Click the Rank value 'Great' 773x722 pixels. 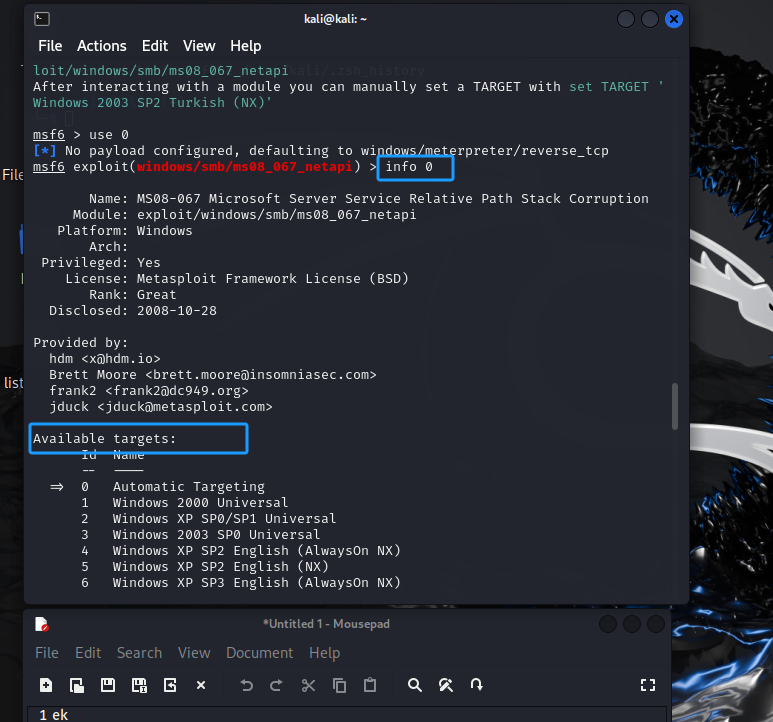(x=156, y=295)
